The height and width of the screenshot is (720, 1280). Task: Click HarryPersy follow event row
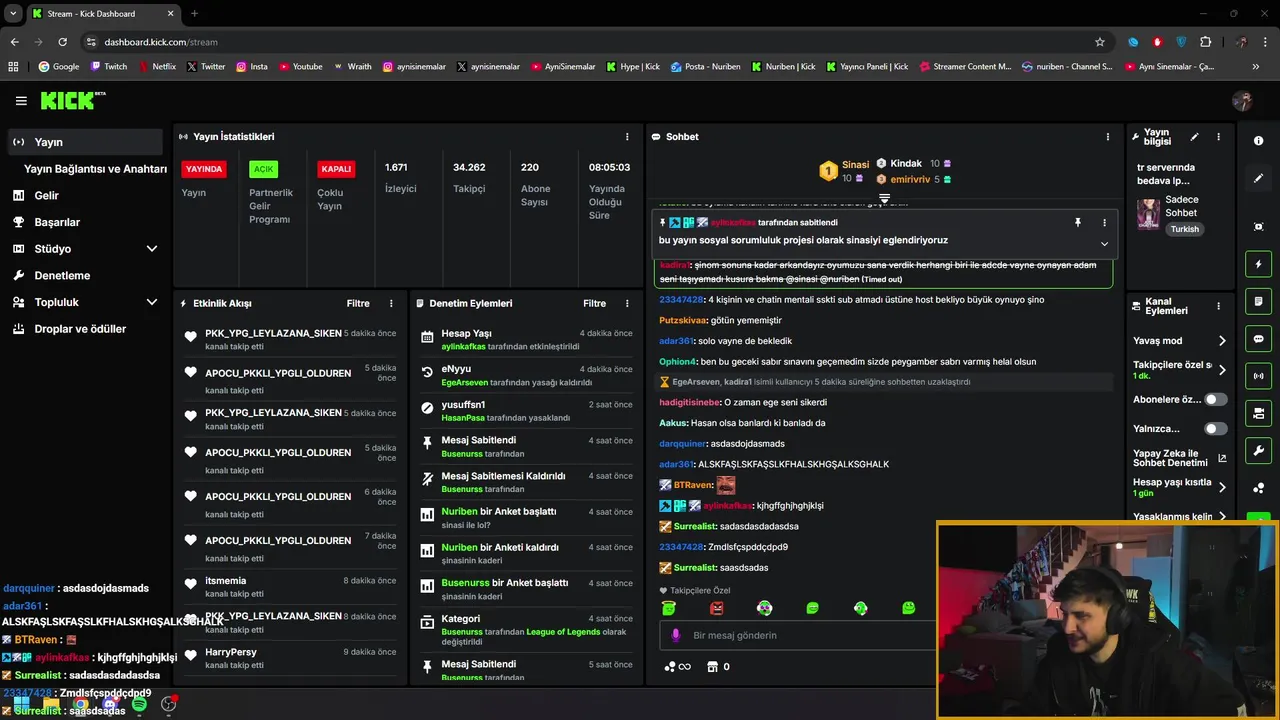[x=291, y=658]
